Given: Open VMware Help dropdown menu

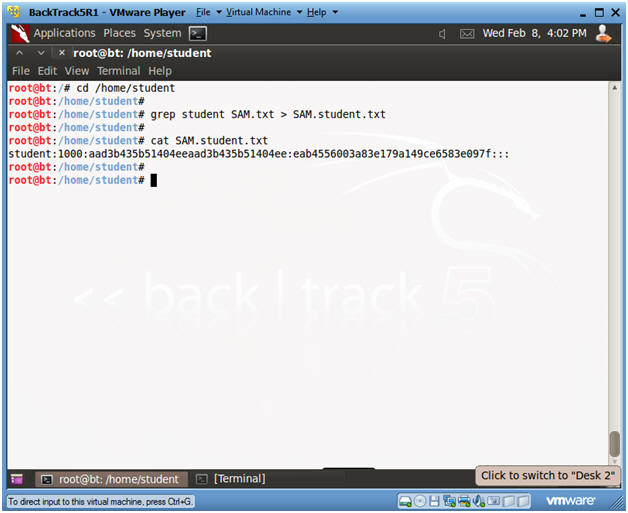Looking at the screenshot, I should click(322, 12).
